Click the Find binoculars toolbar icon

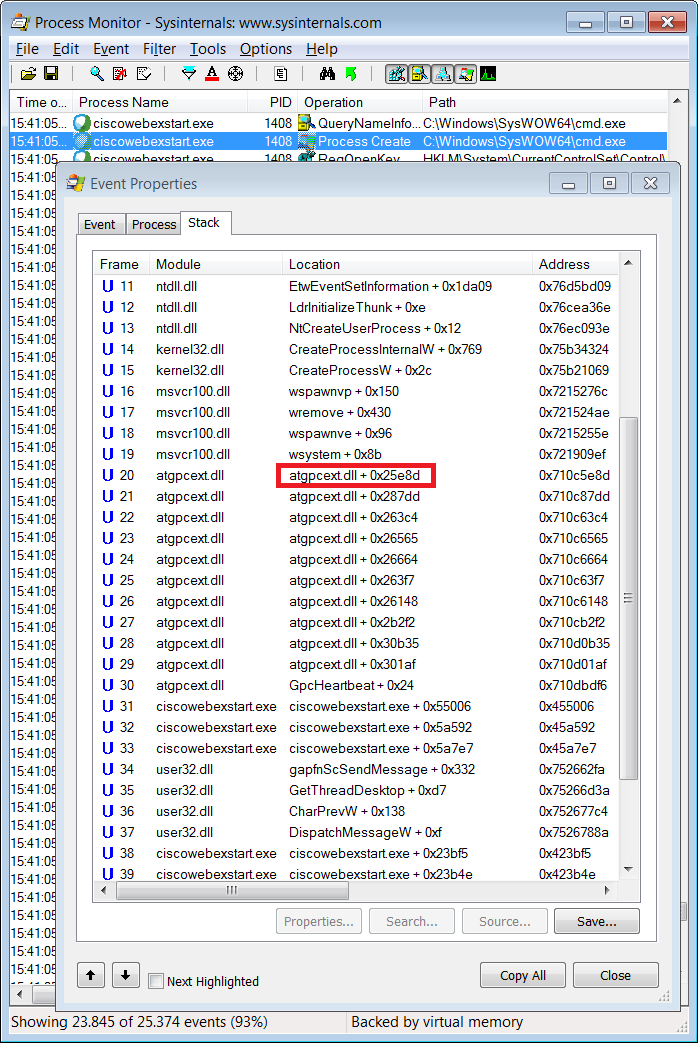327,74
